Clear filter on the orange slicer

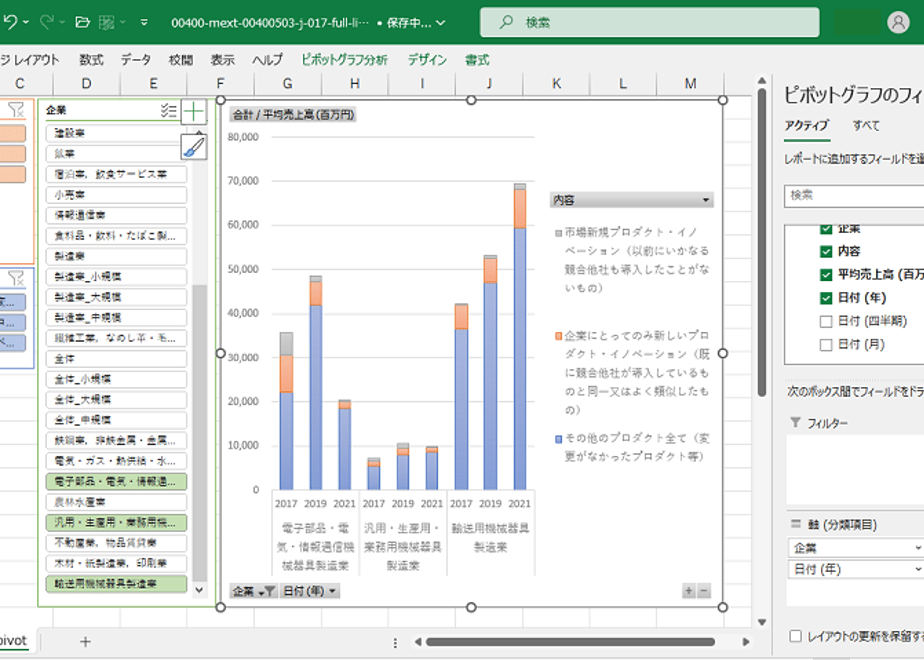[16, 110]
